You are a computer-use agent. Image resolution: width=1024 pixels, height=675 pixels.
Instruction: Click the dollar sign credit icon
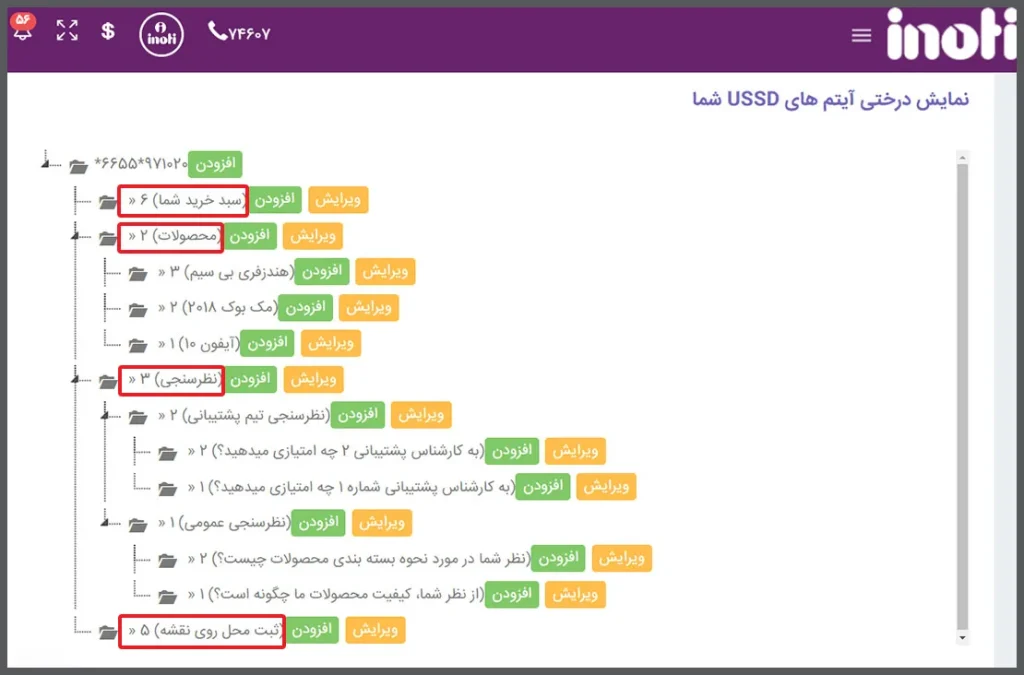click(108, 31)
